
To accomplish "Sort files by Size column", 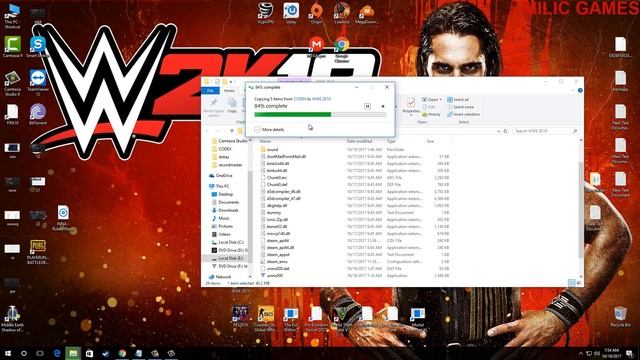I will click(430, 141).
